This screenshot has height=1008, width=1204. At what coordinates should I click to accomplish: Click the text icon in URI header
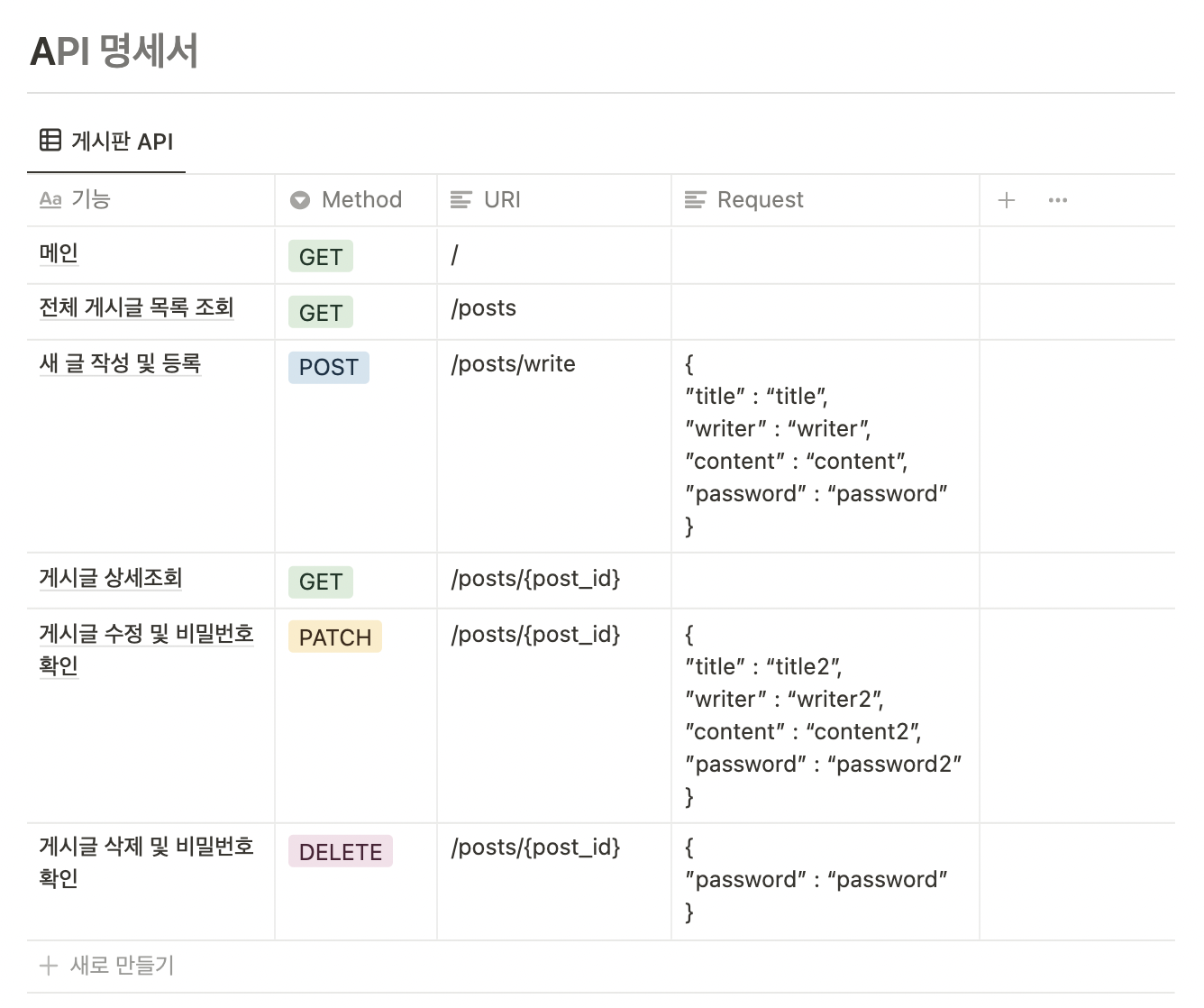pyautogui.click(x=461, y=200)
